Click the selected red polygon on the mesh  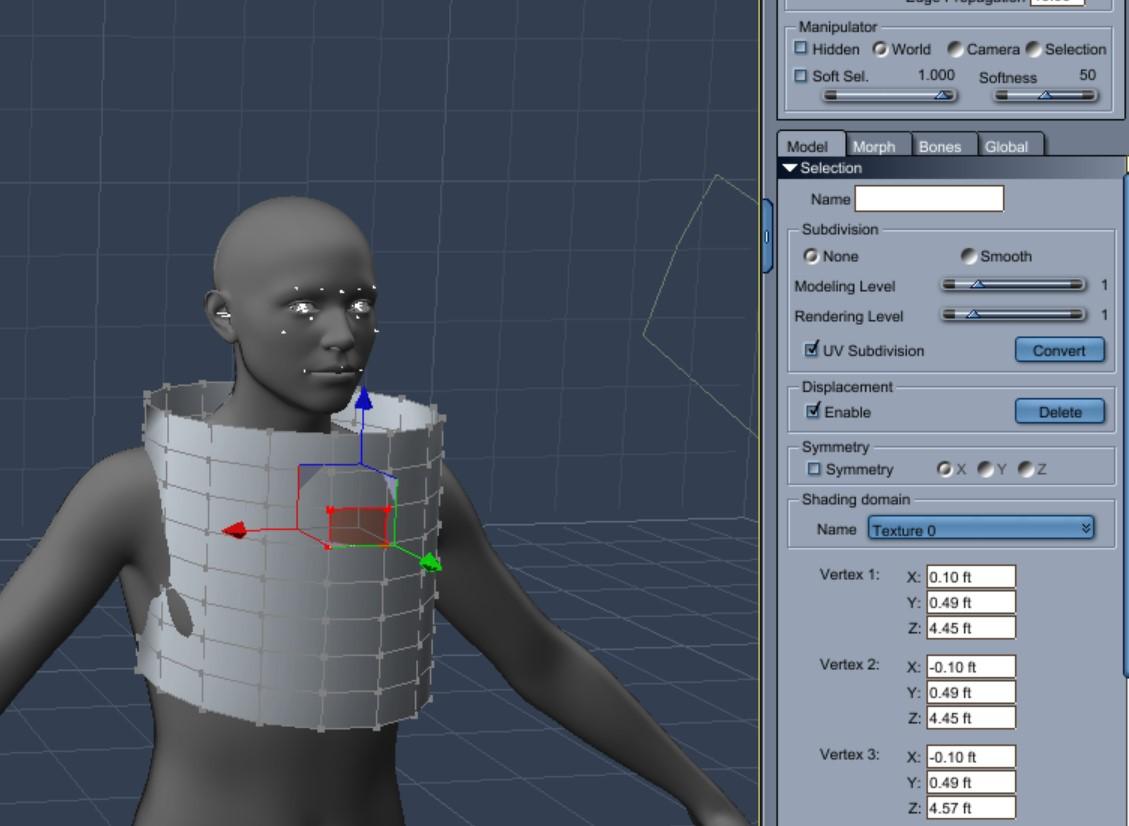tap(359, 526)
